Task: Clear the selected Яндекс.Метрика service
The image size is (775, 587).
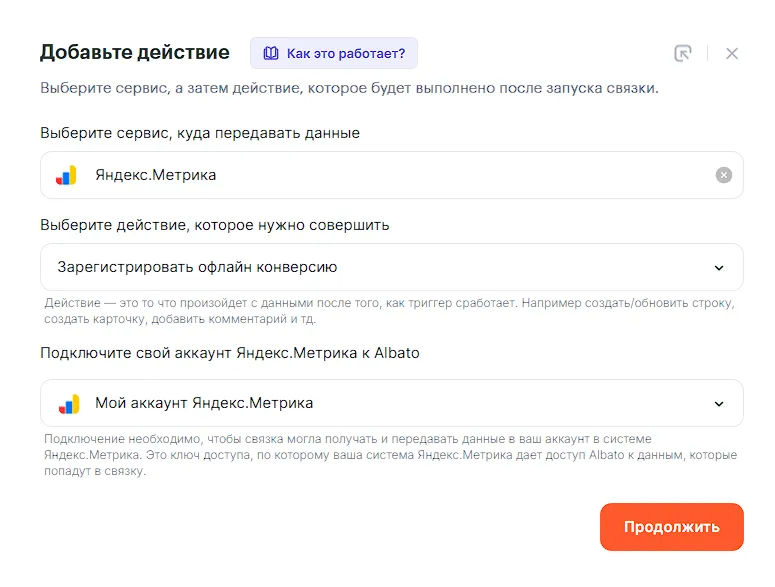Action: pyautogui.click(x=723, y=175)
